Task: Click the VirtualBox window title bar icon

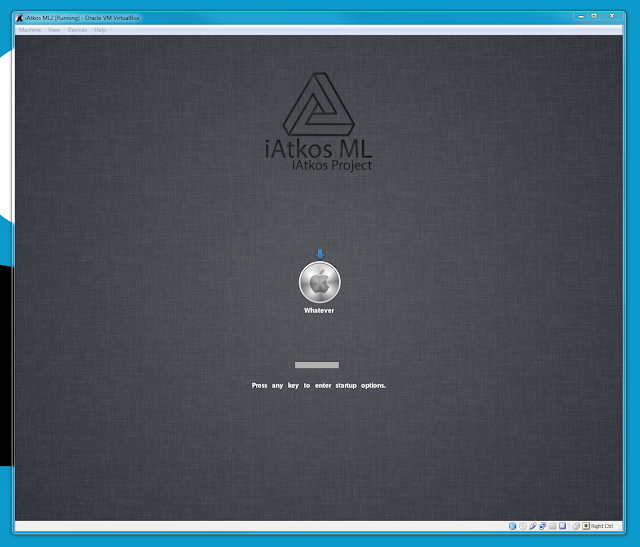Action: pyautogui.click(x=19, y=18)
